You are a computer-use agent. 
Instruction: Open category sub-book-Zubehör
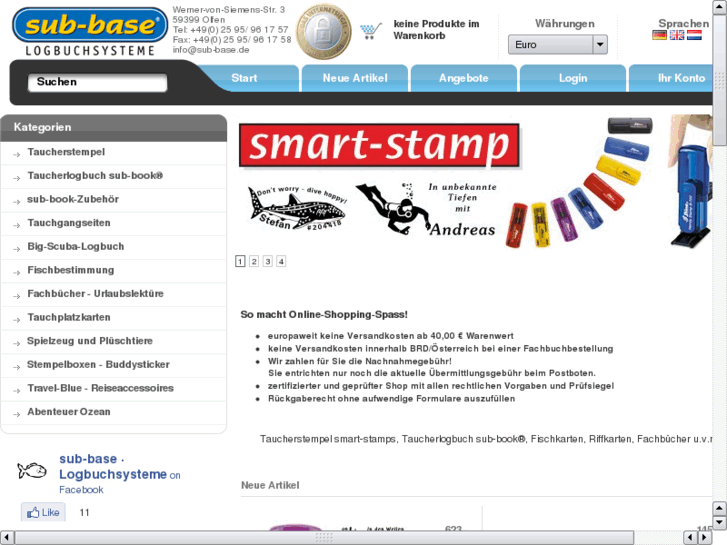(x=73, y=199)
